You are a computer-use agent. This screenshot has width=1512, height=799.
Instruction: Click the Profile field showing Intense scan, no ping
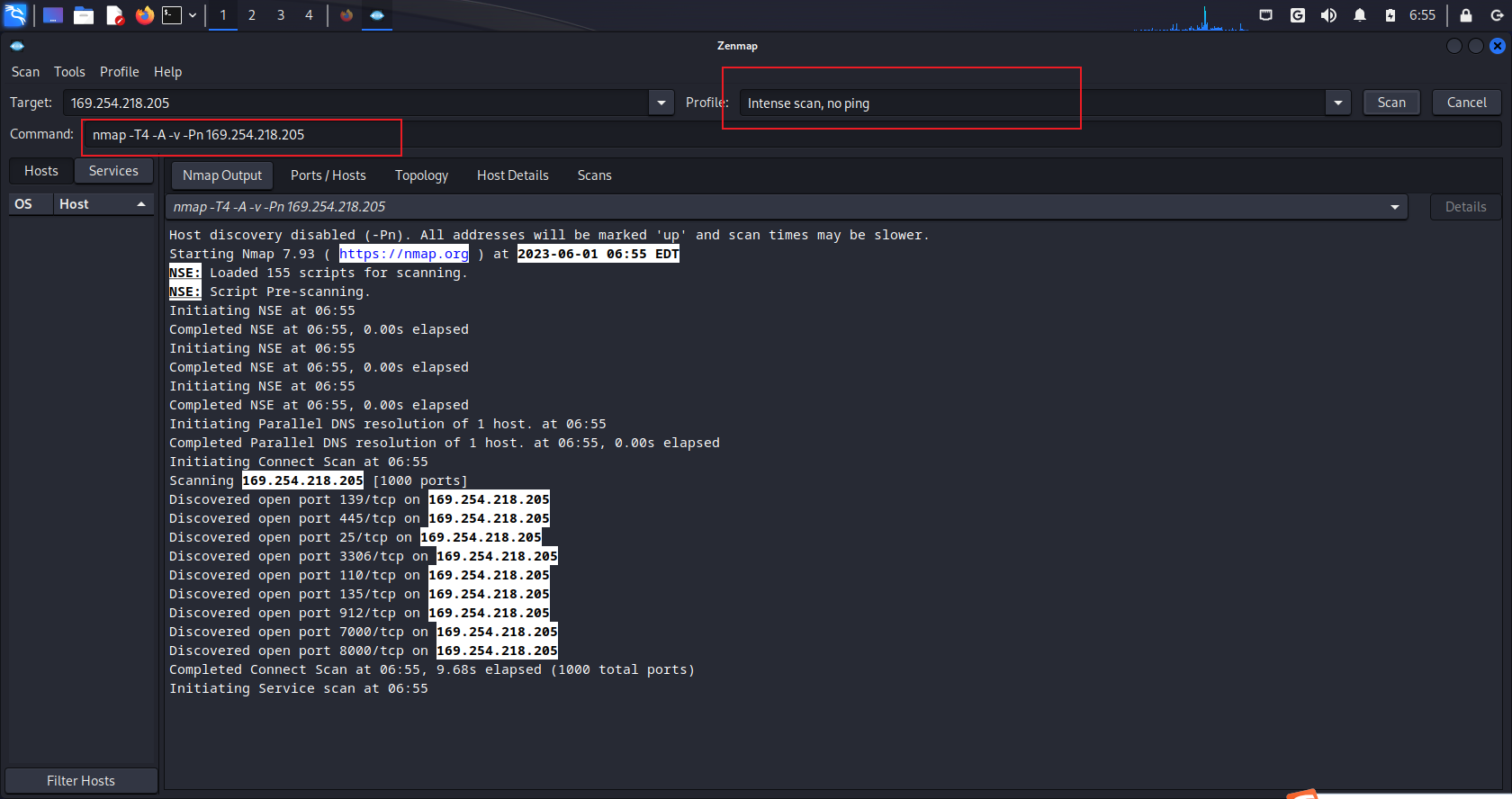click(1032, 103)
